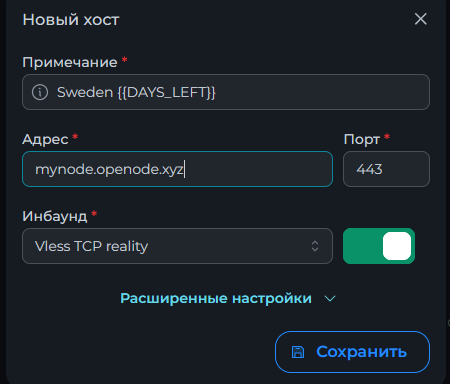450x384 pixels.
Task: Click the Инбаунд field label
Action: coord(55,216)
